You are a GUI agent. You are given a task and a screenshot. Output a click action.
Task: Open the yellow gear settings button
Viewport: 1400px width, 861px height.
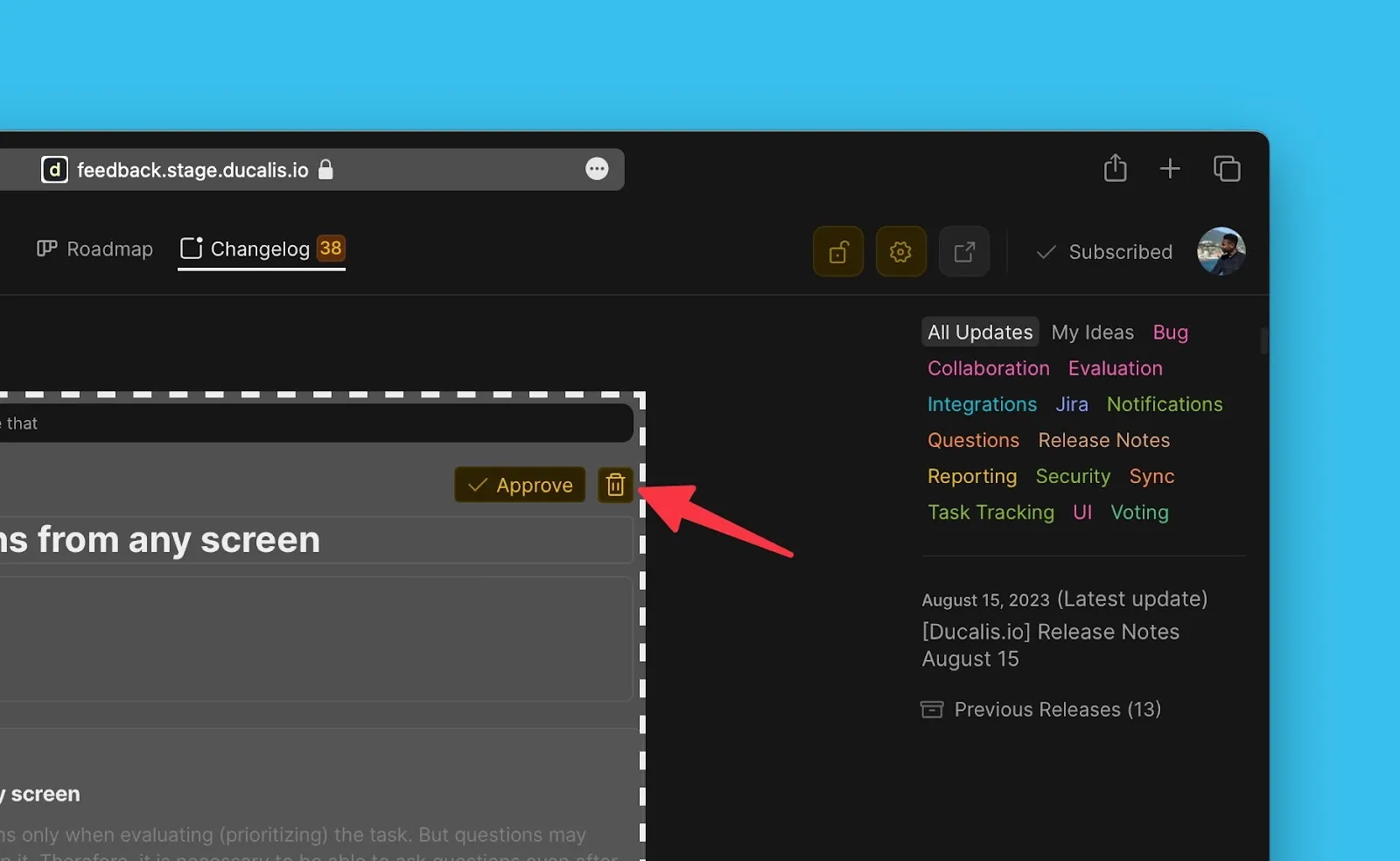click(x=900, y=252)
